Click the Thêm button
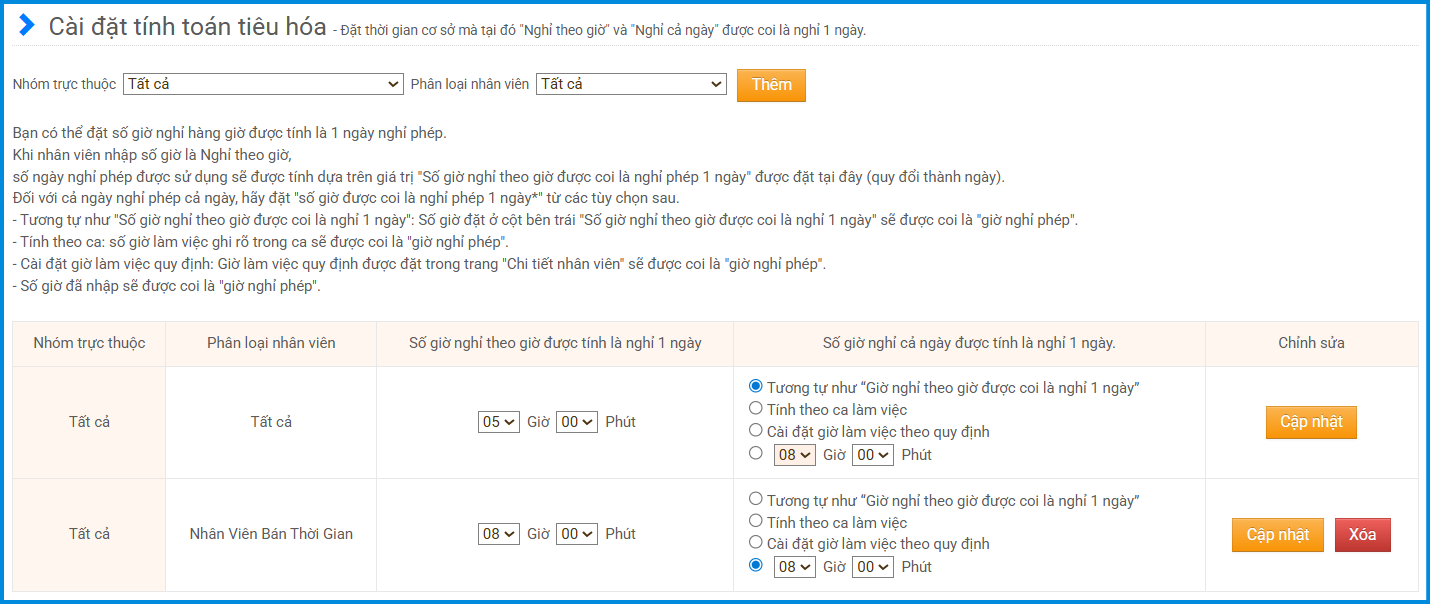Image resolution: width=1430 pixels, height=604 pixels. tap(771, 85)
